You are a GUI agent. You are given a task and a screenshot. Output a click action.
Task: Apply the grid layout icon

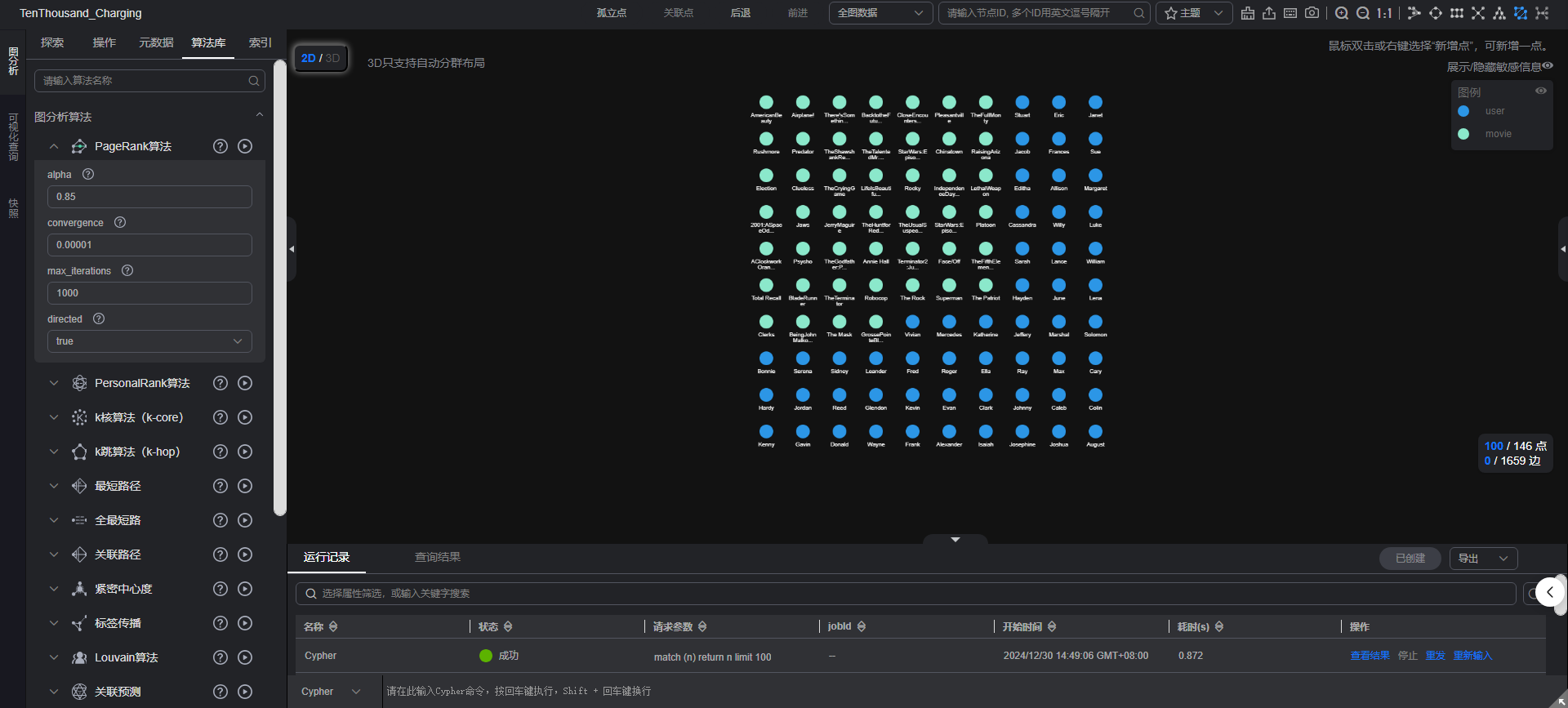point(1457,13)
